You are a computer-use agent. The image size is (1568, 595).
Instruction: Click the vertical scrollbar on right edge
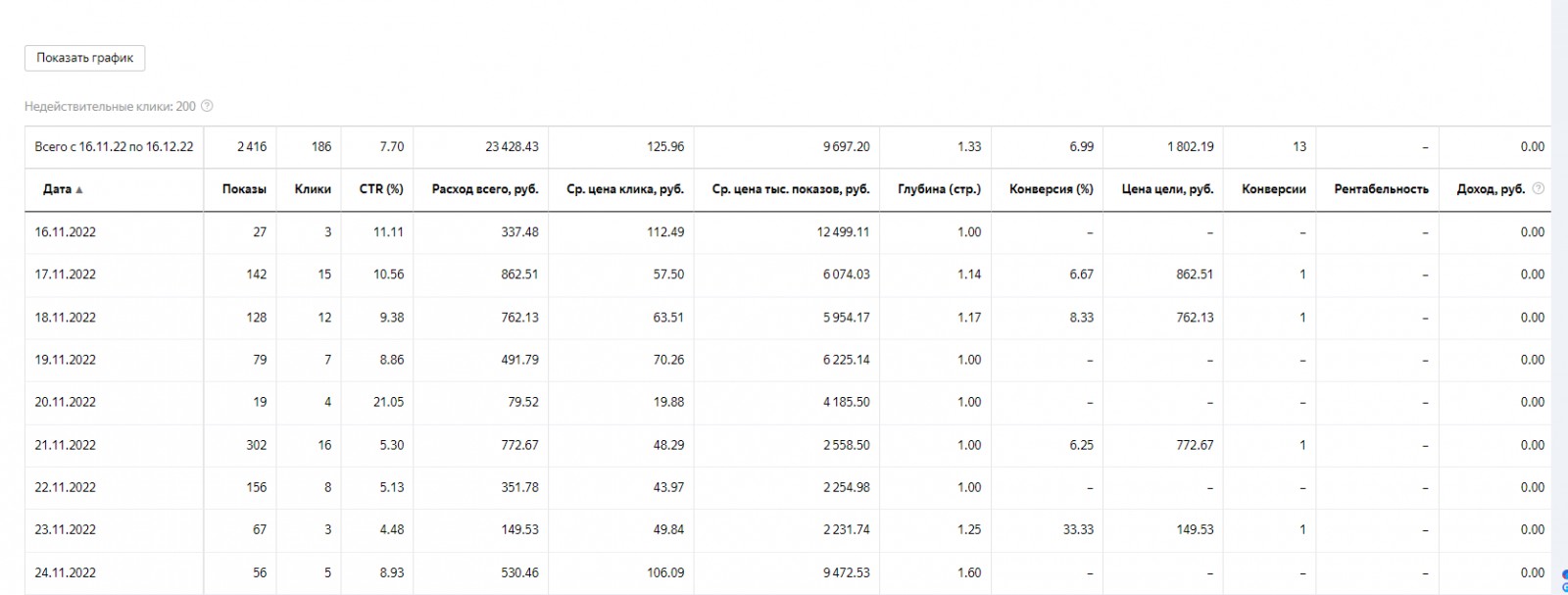click(1559, 294)
